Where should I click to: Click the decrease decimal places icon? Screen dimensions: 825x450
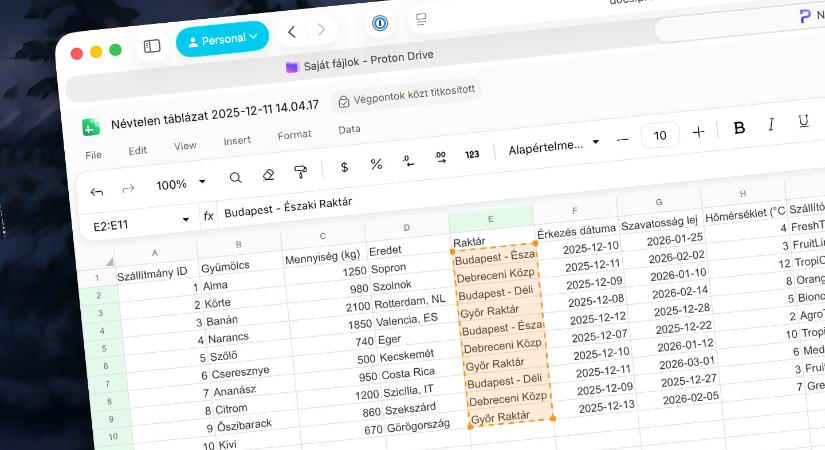pyautogui.click(x=408, y=160)
